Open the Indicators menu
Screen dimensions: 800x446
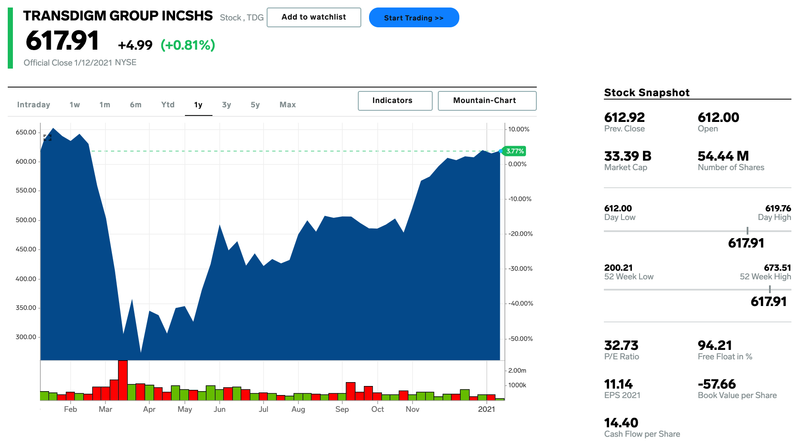tap(395, 101)
